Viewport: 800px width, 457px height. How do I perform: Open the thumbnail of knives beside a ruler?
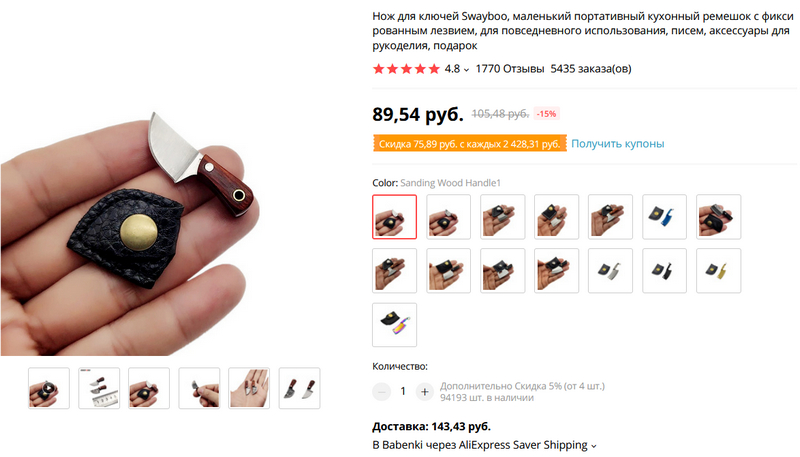99,388
